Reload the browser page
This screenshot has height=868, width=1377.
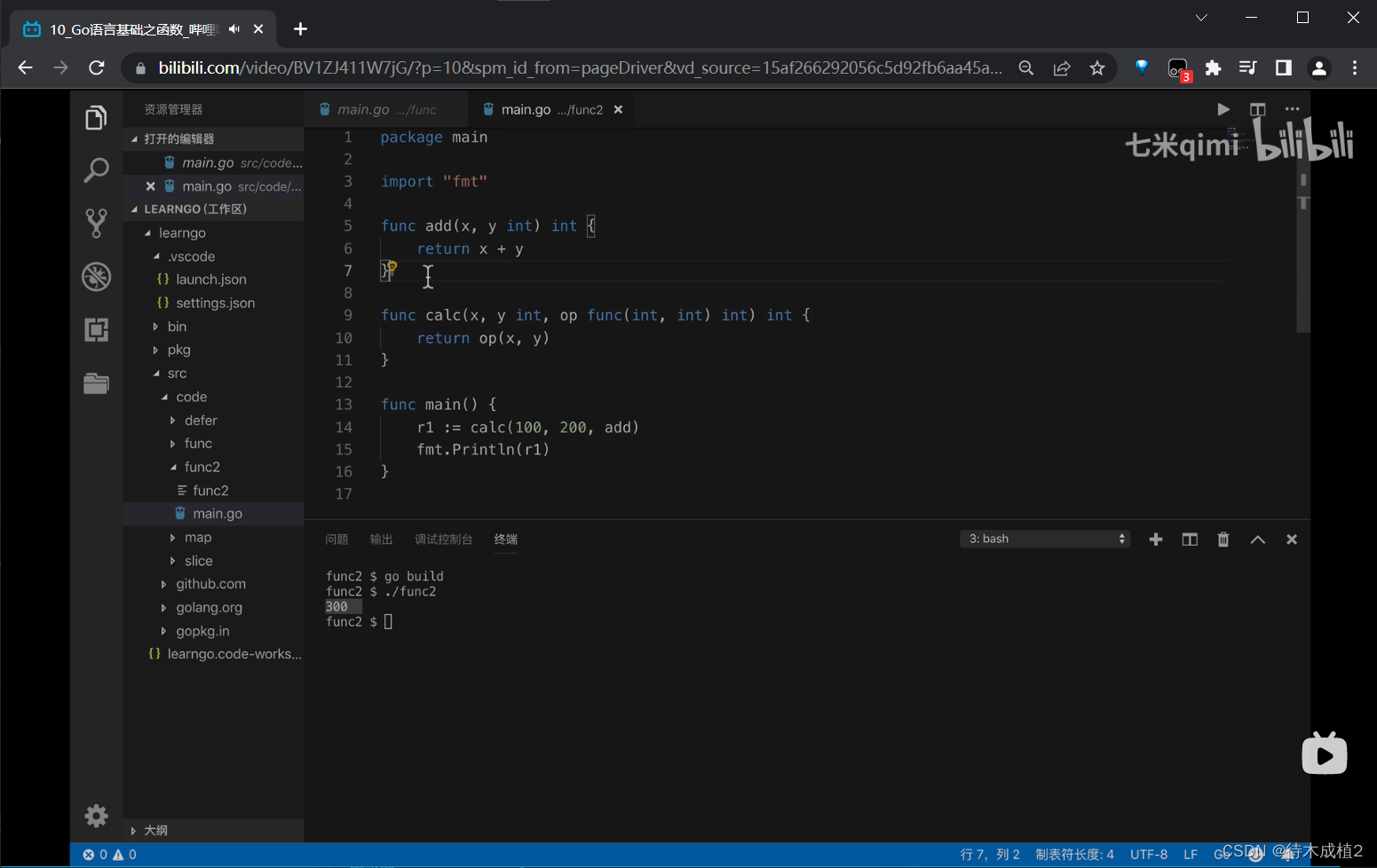pyautogui.click(x=97, y=67)
